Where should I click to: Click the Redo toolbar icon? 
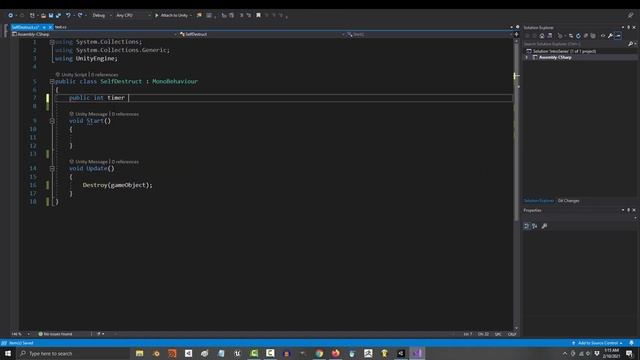[80, 15]
